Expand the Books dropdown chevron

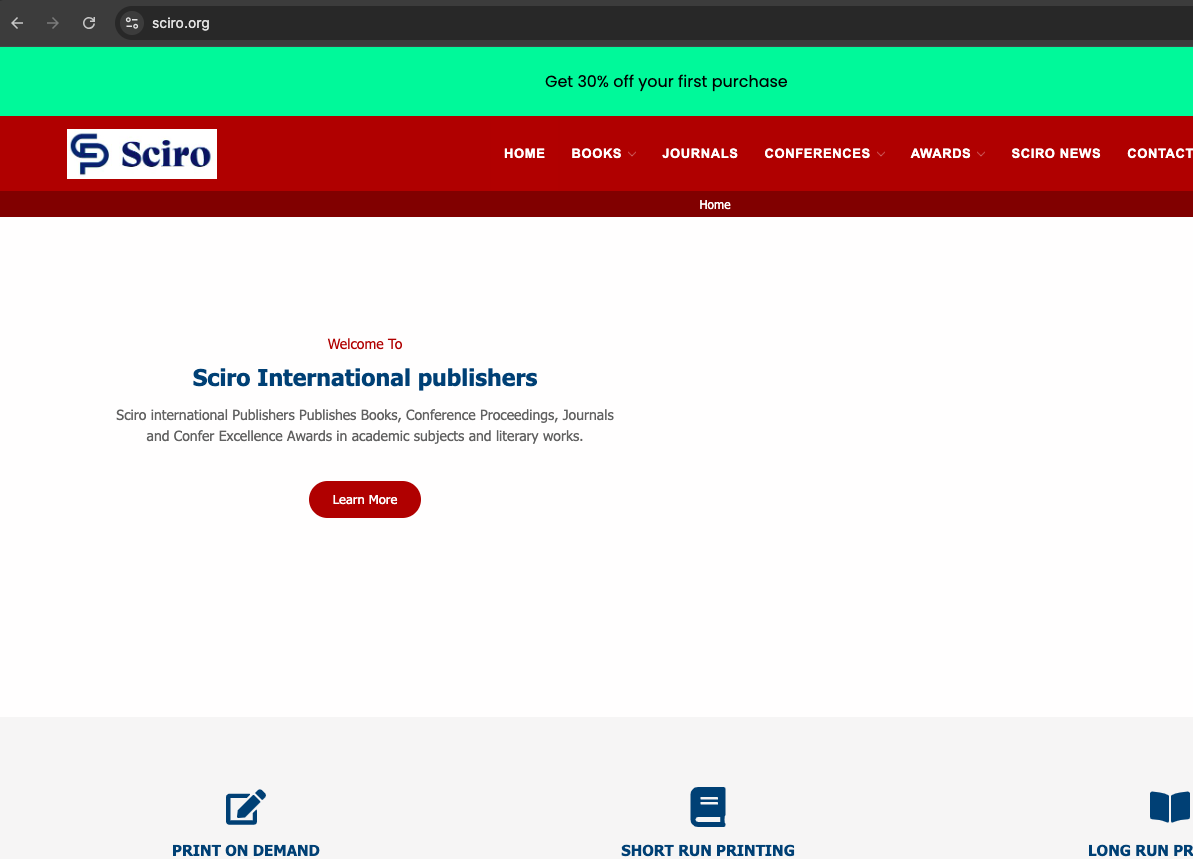[x=632, y=154]
